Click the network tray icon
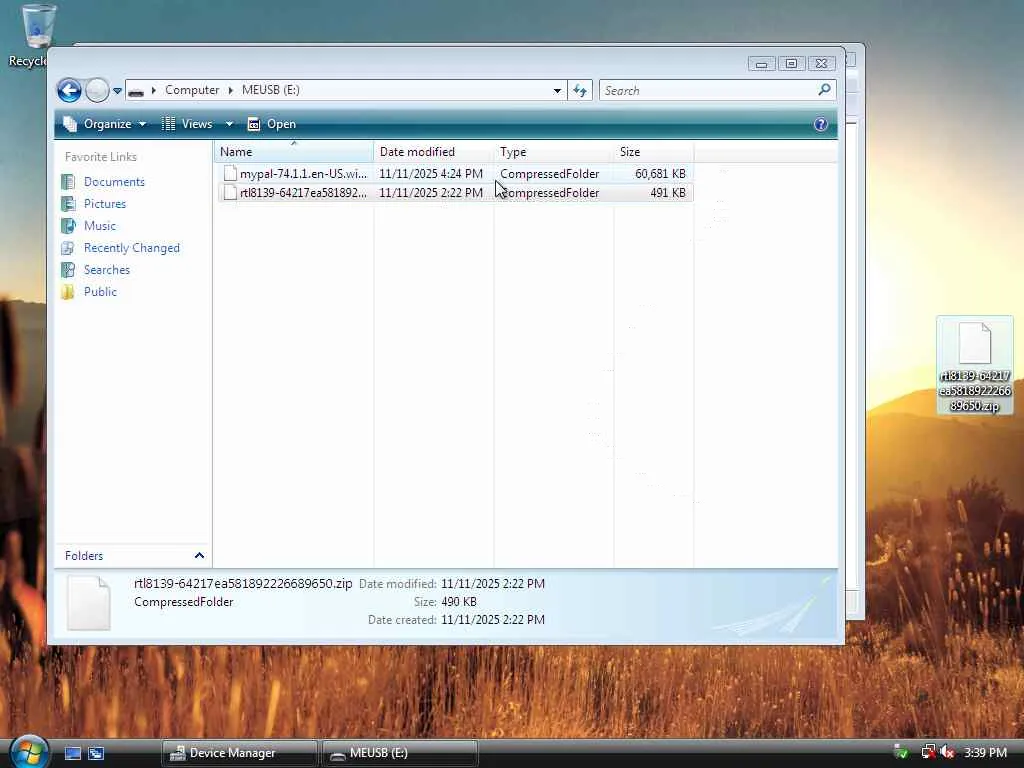 click(x=927, y=753)
